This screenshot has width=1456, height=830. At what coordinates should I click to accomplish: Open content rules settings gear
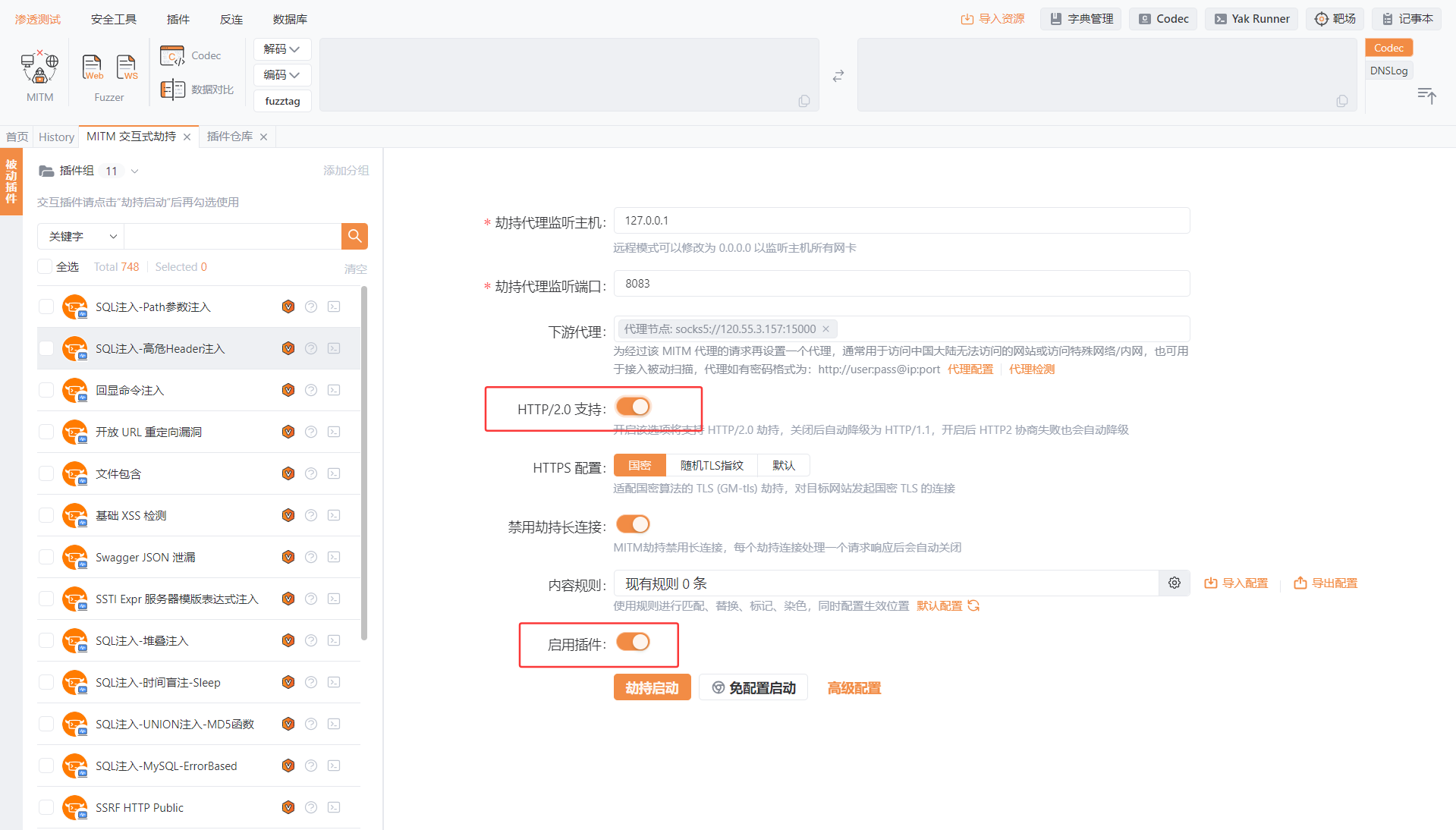point(1174,583)
